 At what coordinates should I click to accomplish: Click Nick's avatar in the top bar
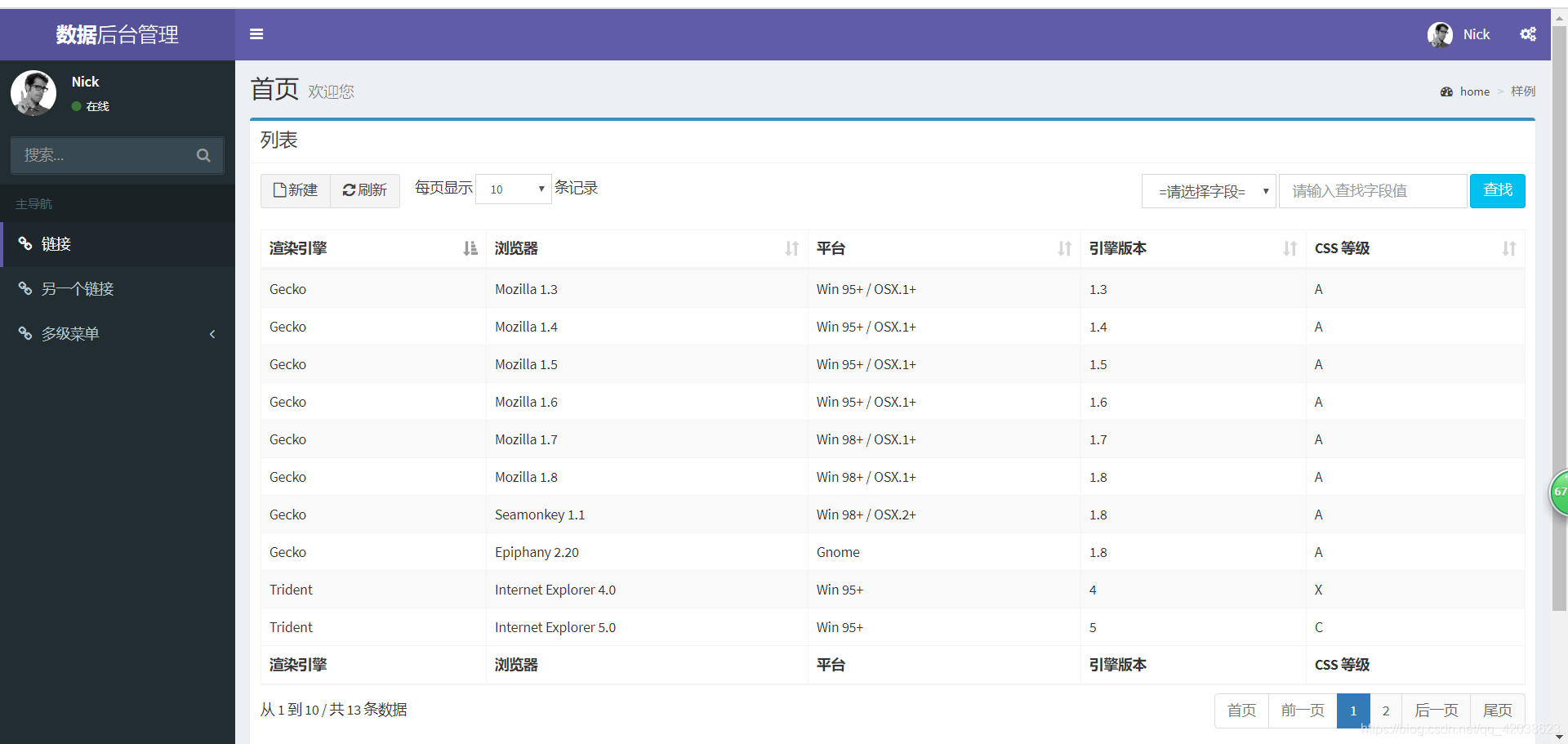[1440, 34]
